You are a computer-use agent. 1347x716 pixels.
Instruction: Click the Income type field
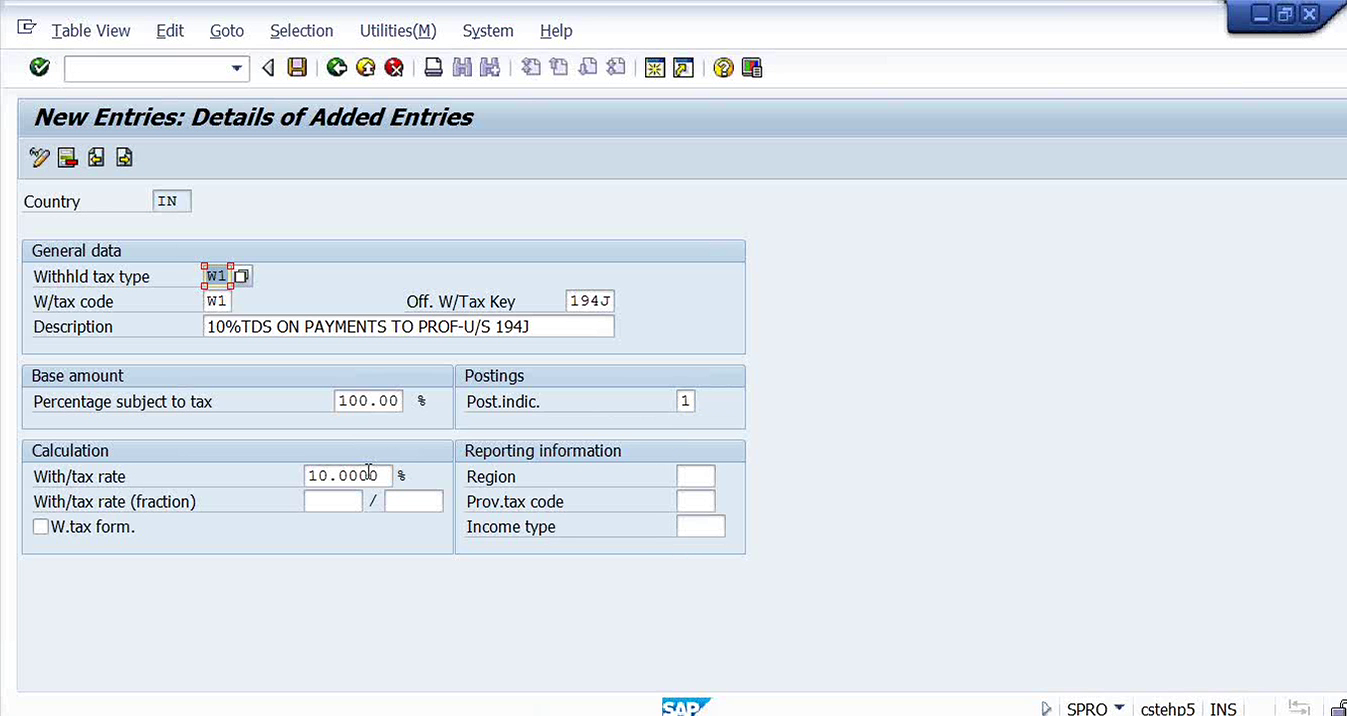pyautogui.click(x=701, y=526)
